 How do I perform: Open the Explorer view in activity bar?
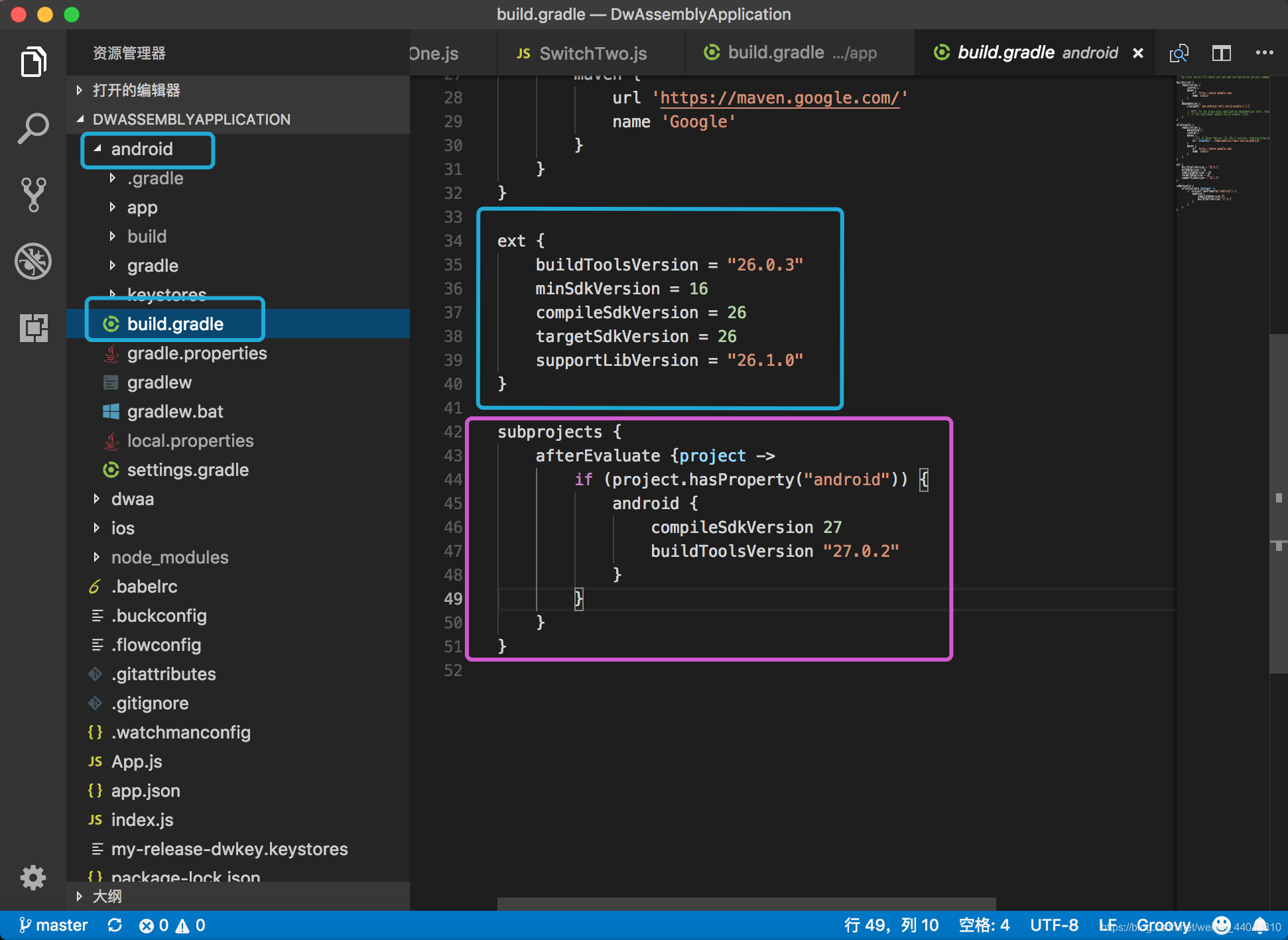pyautogui.click(x=33, y=62)
